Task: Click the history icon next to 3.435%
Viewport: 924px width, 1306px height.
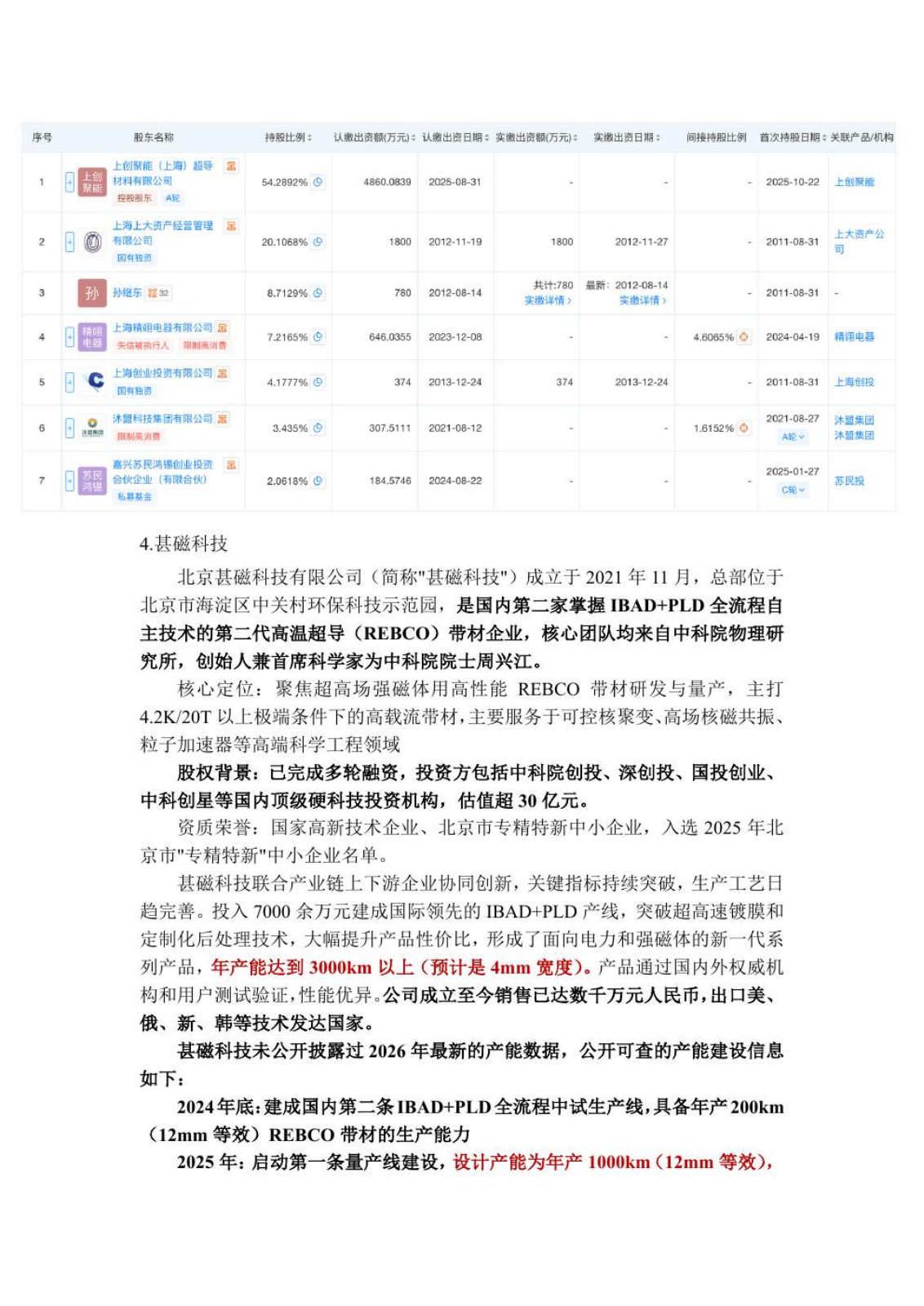Action: tap(318, 428)
